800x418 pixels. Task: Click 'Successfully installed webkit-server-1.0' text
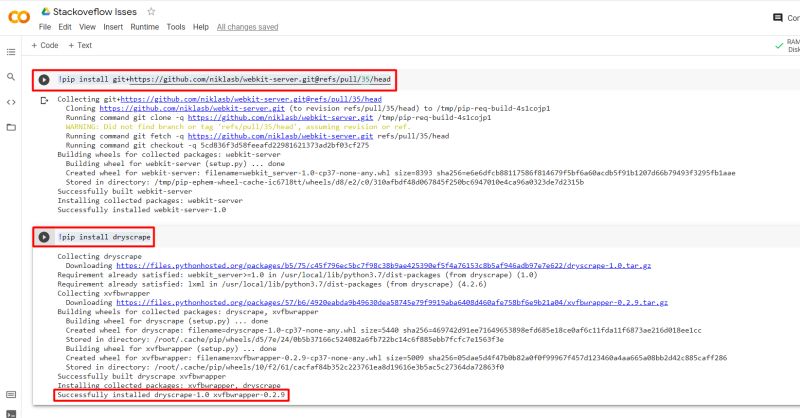click(x=141, y=210)
